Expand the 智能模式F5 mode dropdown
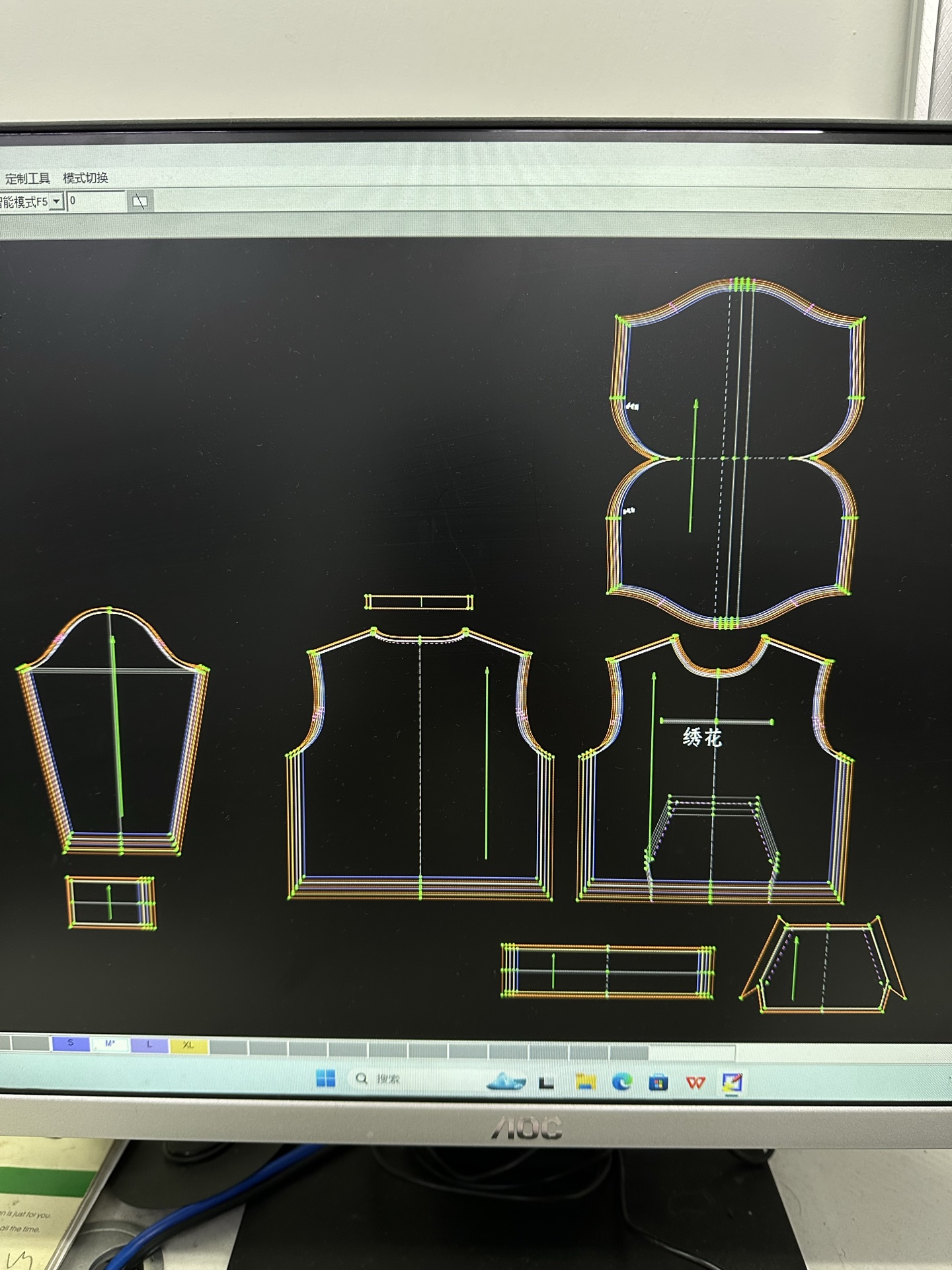The height and width of the screenshot is (1270, 952). point(57,201)
